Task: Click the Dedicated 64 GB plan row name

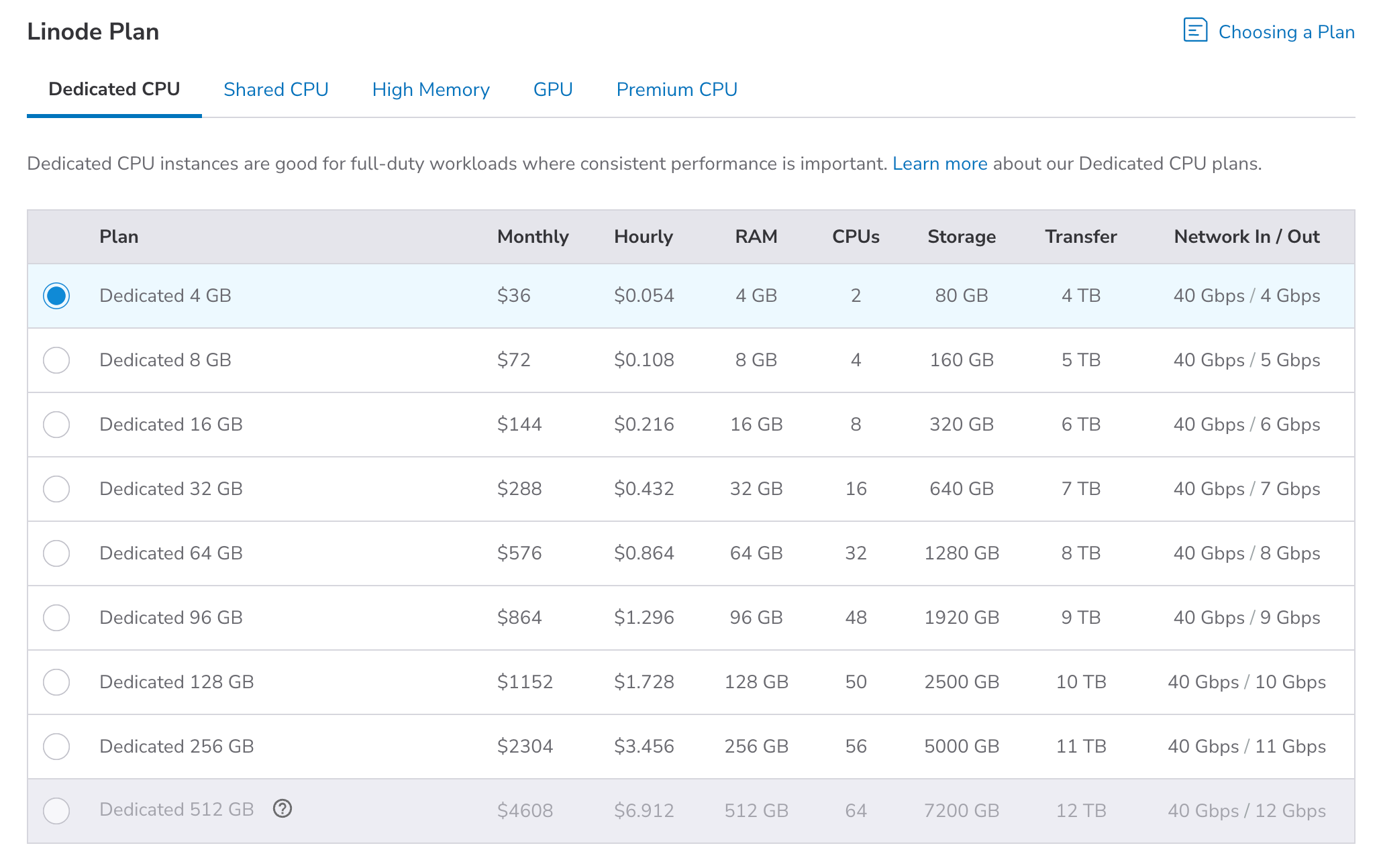Action: point(171,553)
